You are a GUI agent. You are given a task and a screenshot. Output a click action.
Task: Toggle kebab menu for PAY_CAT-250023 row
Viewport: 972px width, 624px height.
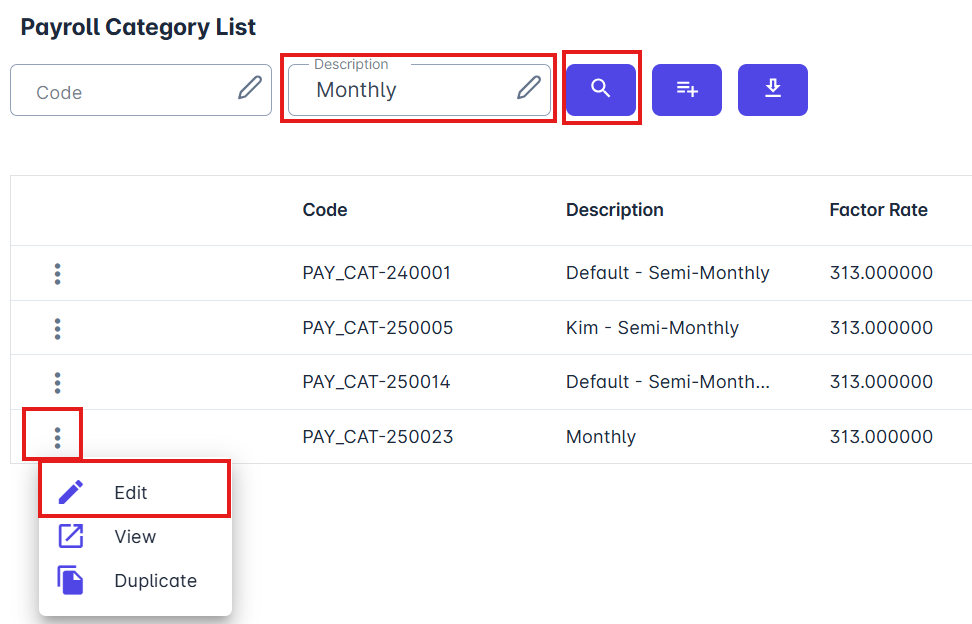[58, 437]
